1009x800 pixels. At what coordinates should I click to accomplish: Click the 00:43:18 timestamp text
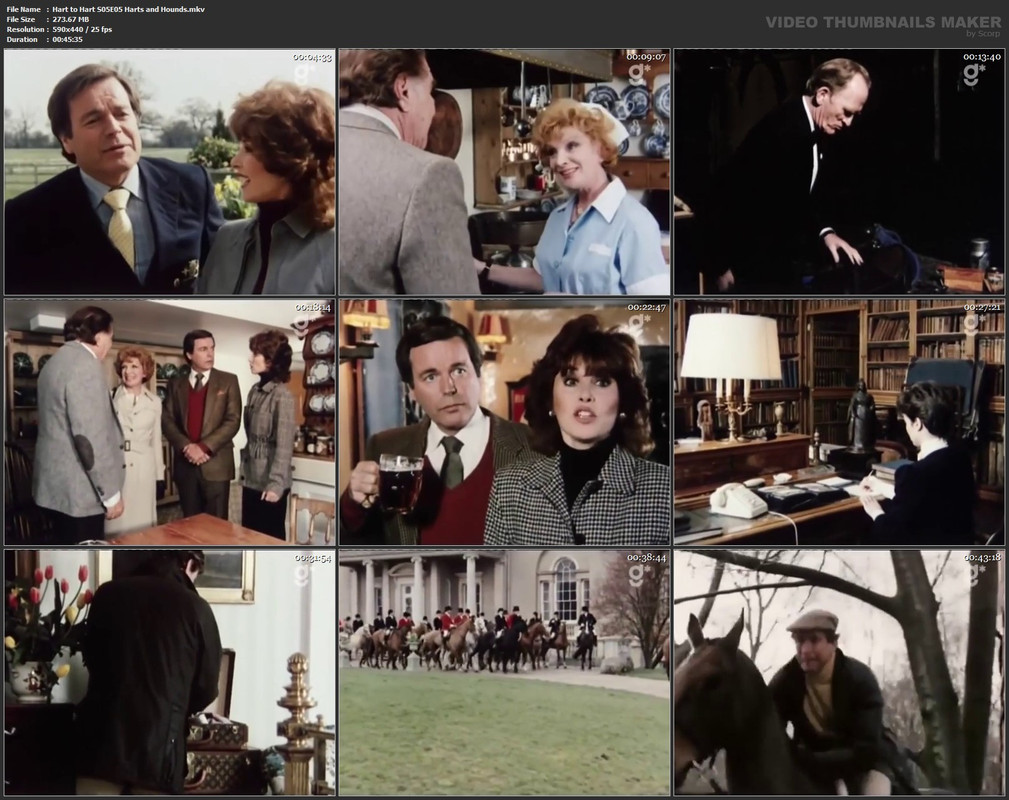point(981,558)
